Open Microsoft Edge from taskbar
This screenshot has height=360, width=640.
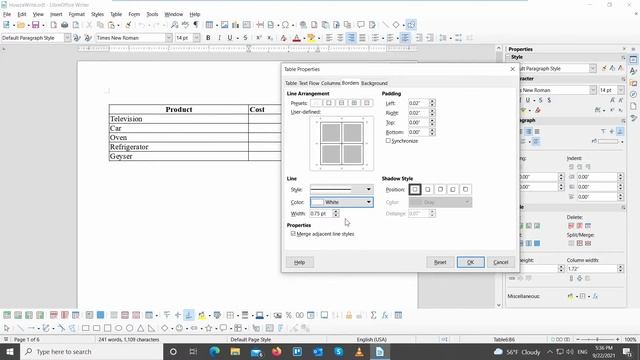click(x=214, y=351)
